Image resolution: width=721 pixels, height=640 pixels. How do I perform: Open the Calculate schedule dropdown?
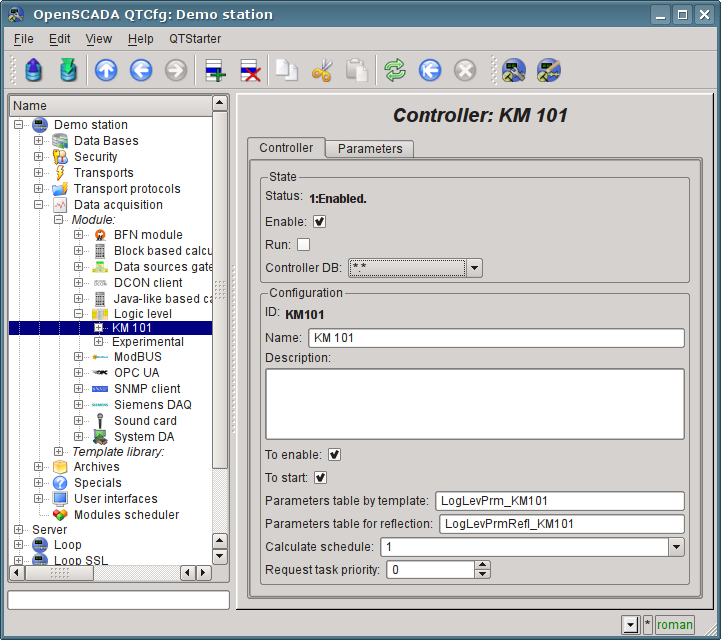click(676, 547)
